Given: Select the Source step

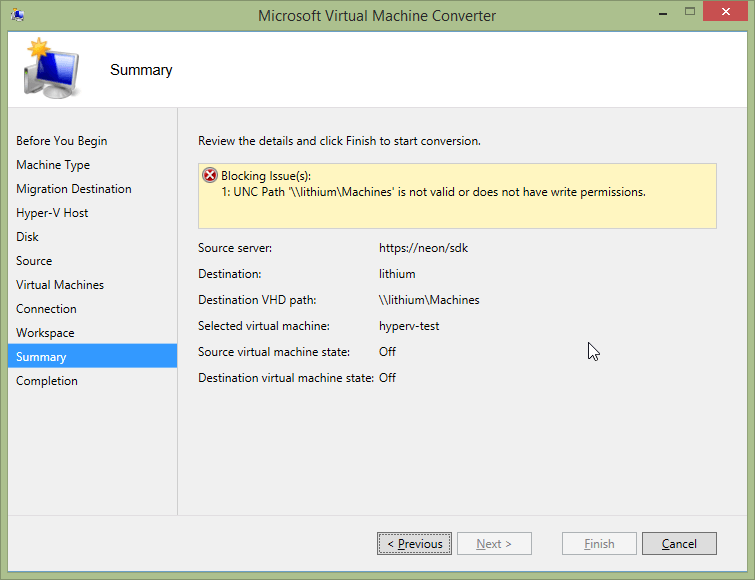Looking at the screenshot, I should coord(34,261).
